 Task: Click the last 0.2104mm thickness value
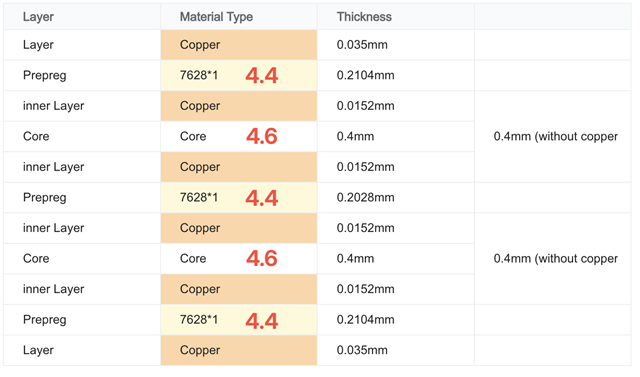[x=365, y=319]
